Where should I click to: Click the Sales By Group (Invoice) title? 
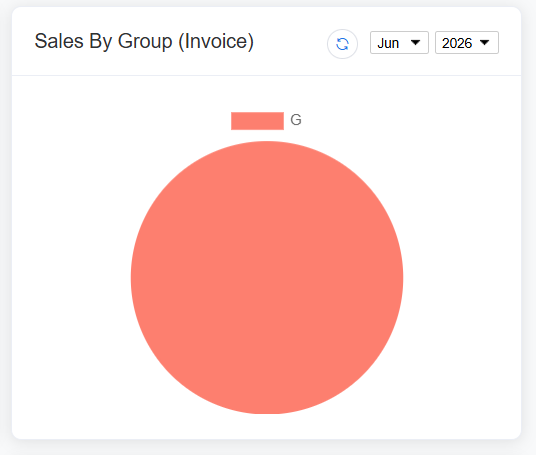pyautogui.click(x=144, y=42)
